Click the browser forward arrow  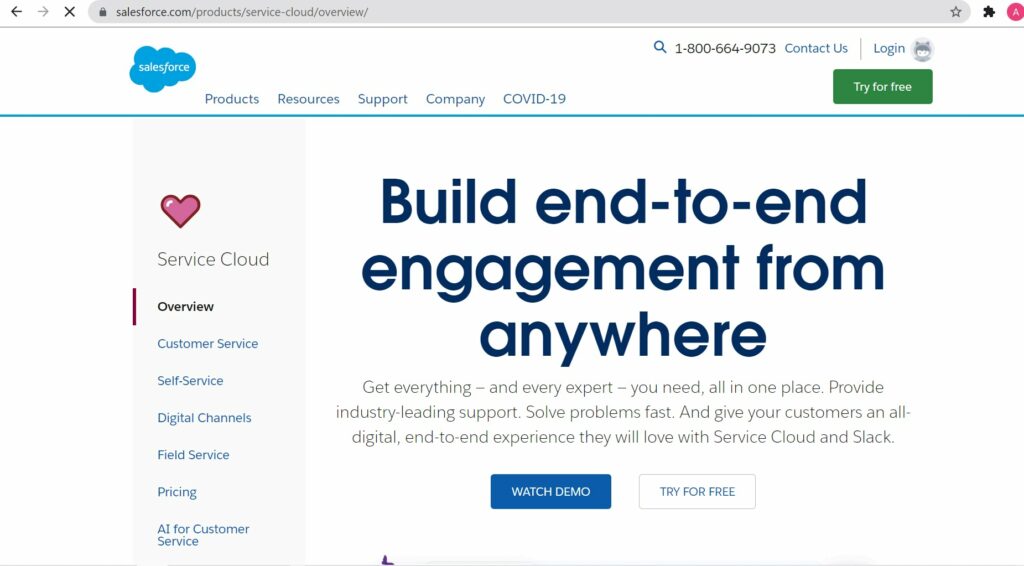(x=43, y=12)
